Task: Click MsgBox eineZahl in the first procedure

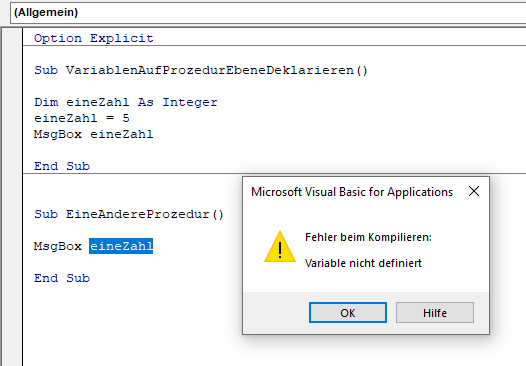Action: click(94, 135)
